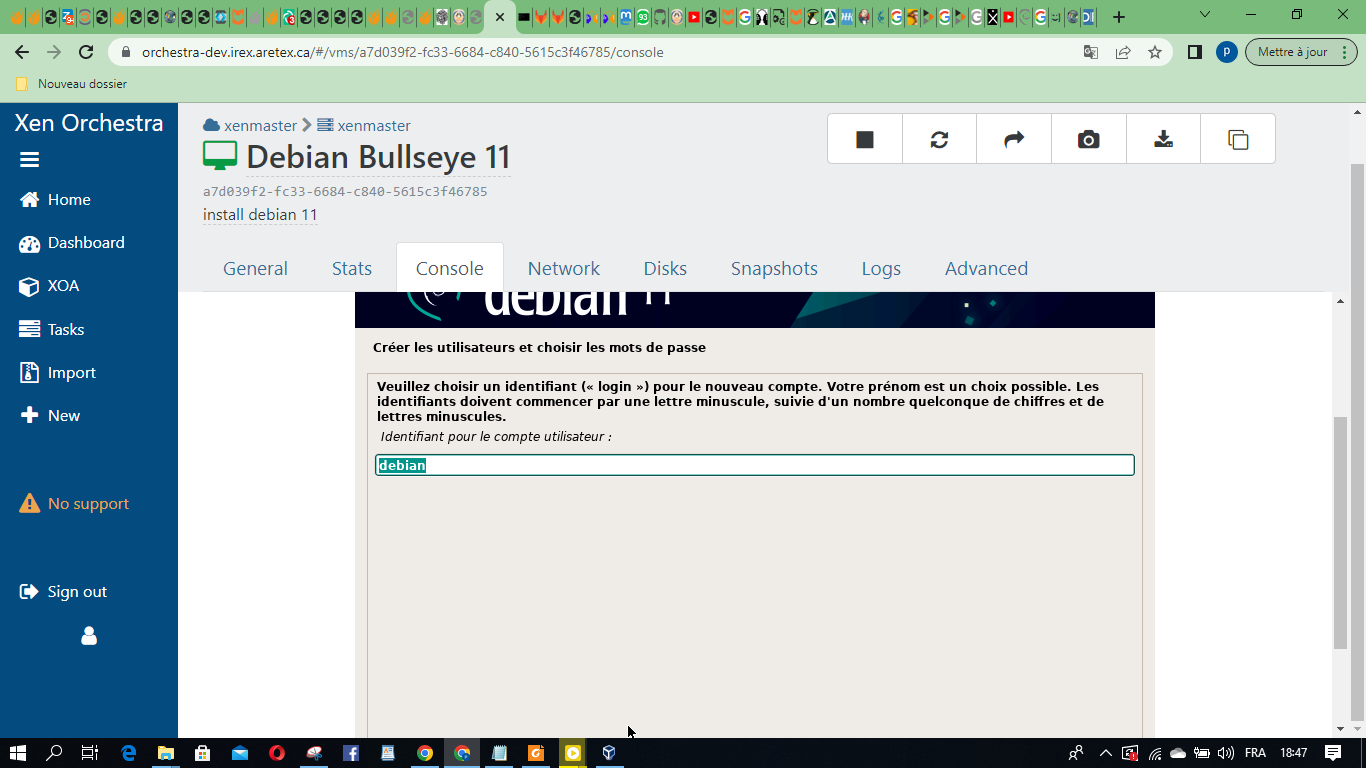Open Mail app from the taskbar

point(239,753)
